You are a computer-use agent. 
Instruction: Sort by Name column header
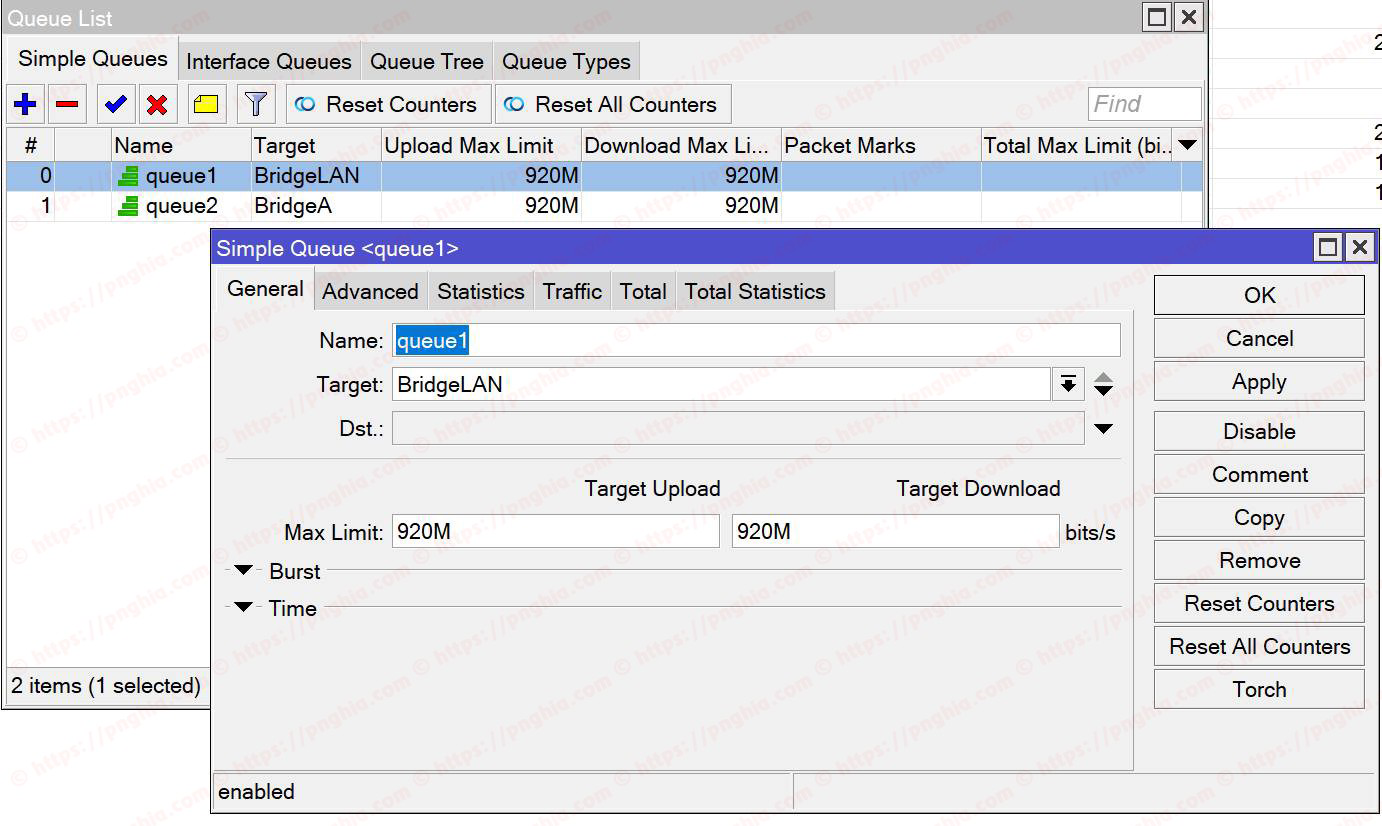180,145
